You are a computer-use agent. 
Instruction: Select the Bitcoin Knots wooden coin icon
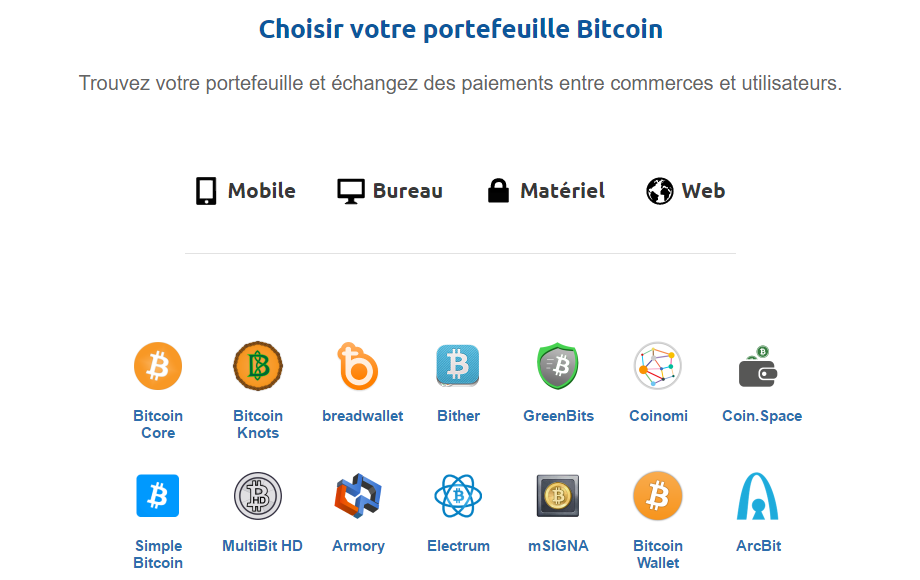[258, 366]
